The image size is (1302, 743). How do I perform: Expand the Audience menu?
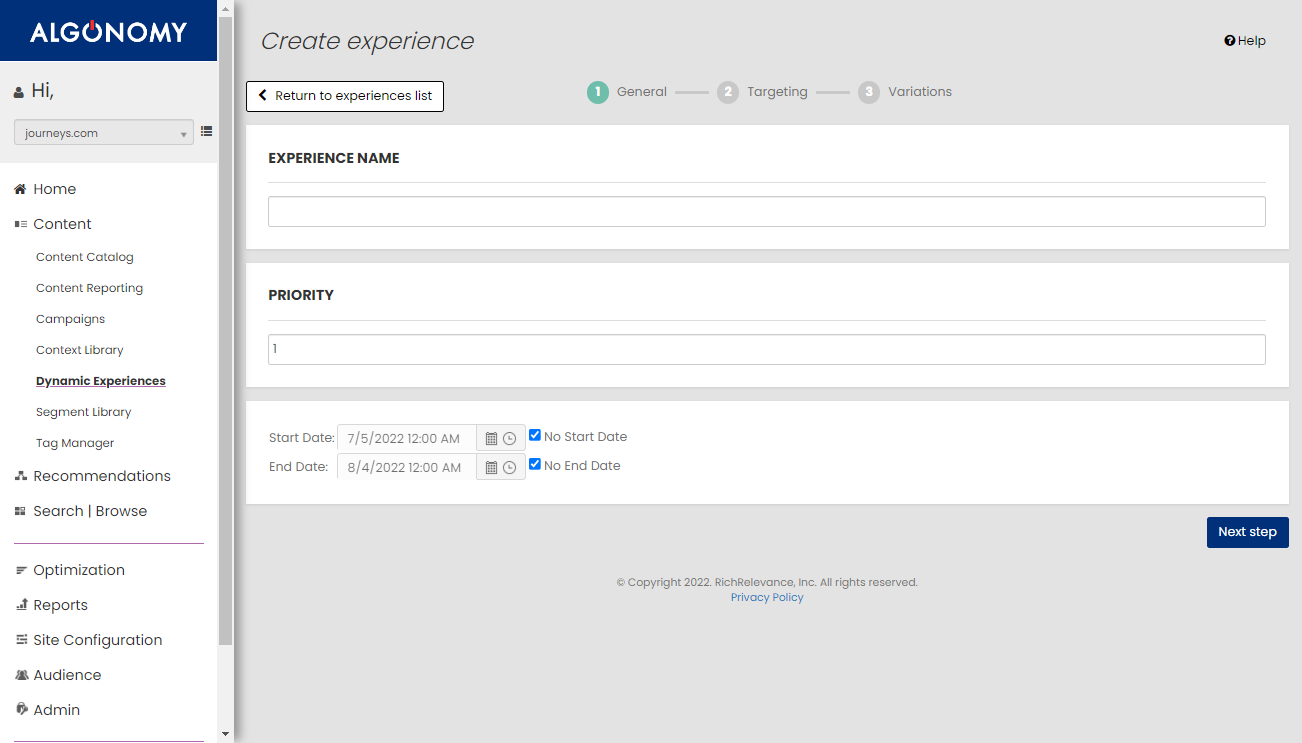(x=67, y=675)
